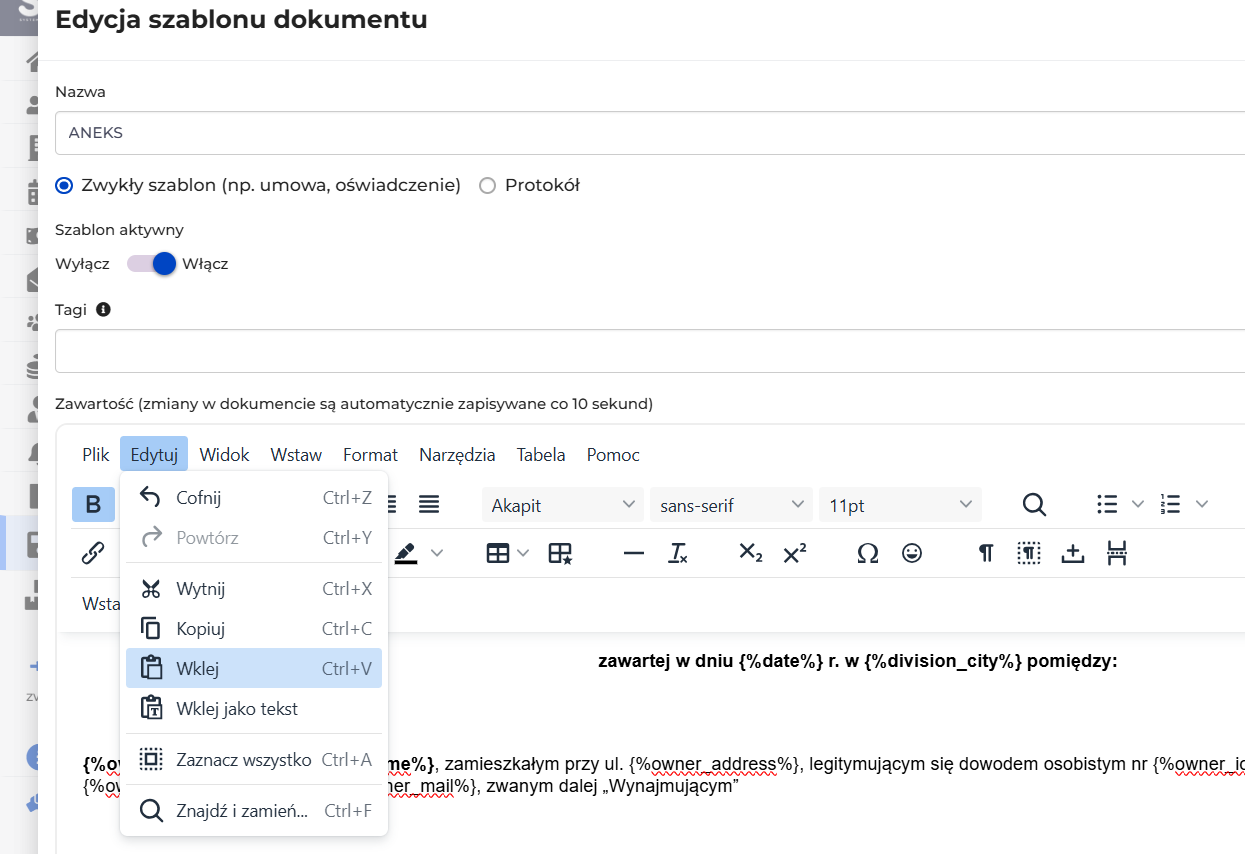Viewport: 1245px width, 854px height.
Task: Insert a horizontal line
Action: [633, 553]
